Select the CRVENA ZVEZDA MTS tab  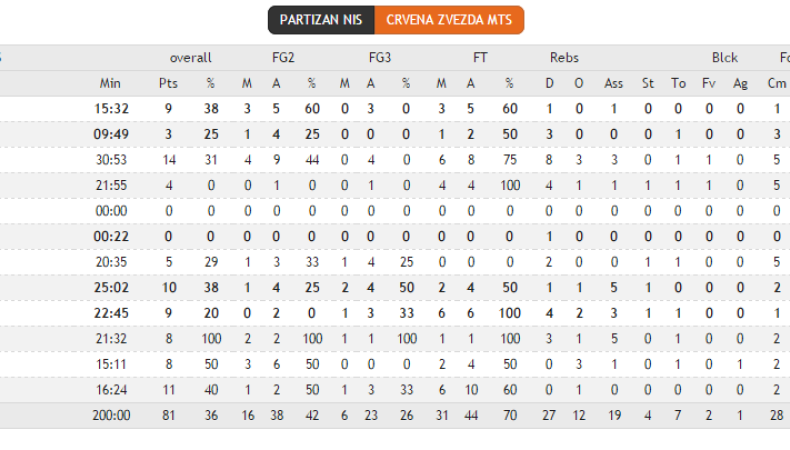[449, 20]
